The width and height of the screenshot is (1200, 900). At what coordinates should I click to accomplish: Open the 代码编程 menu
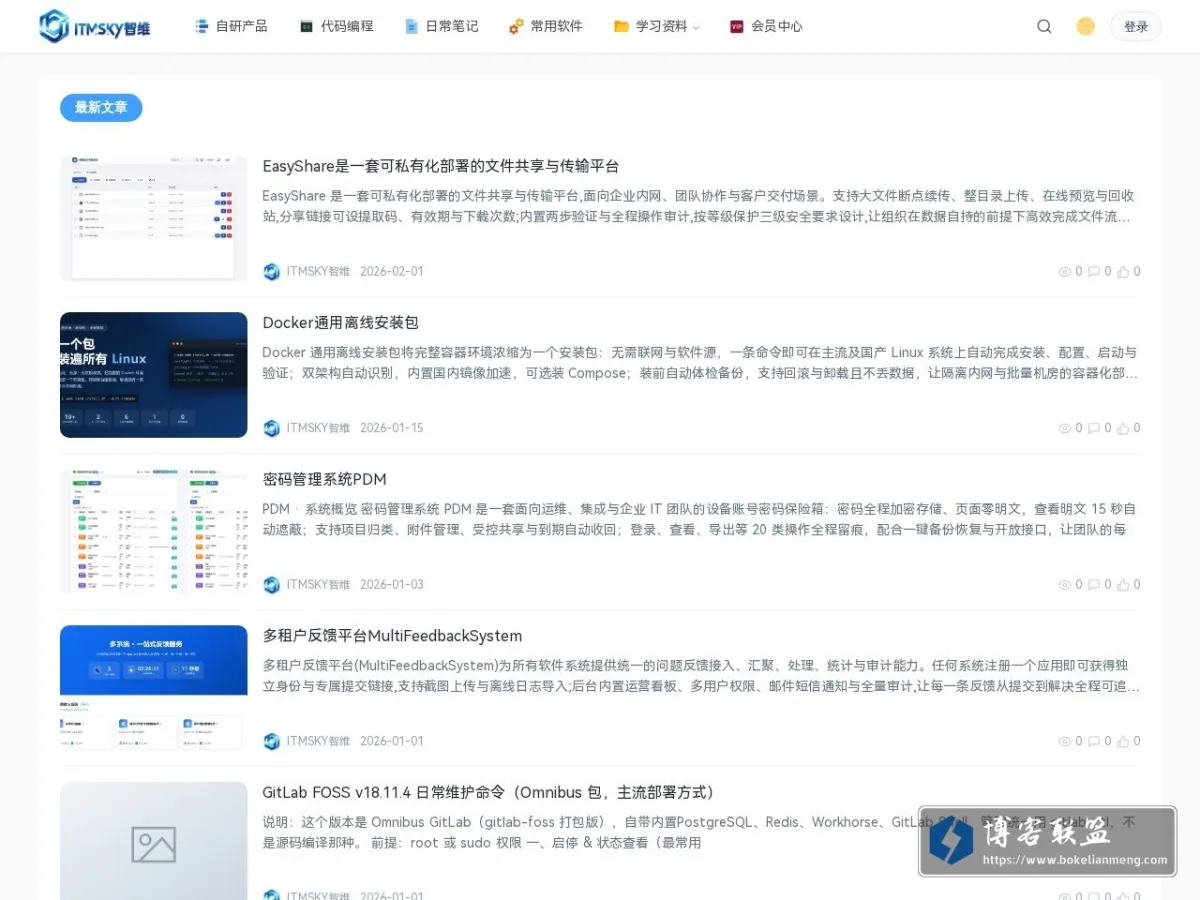click(x=336, y=26)
